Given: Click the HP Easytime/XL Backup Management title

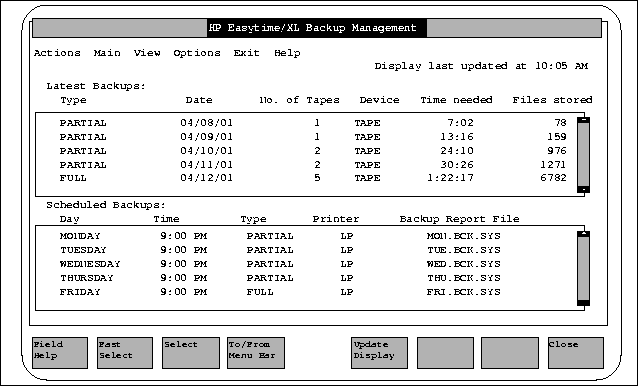Looking at the screenshot, I should point(313,28).
